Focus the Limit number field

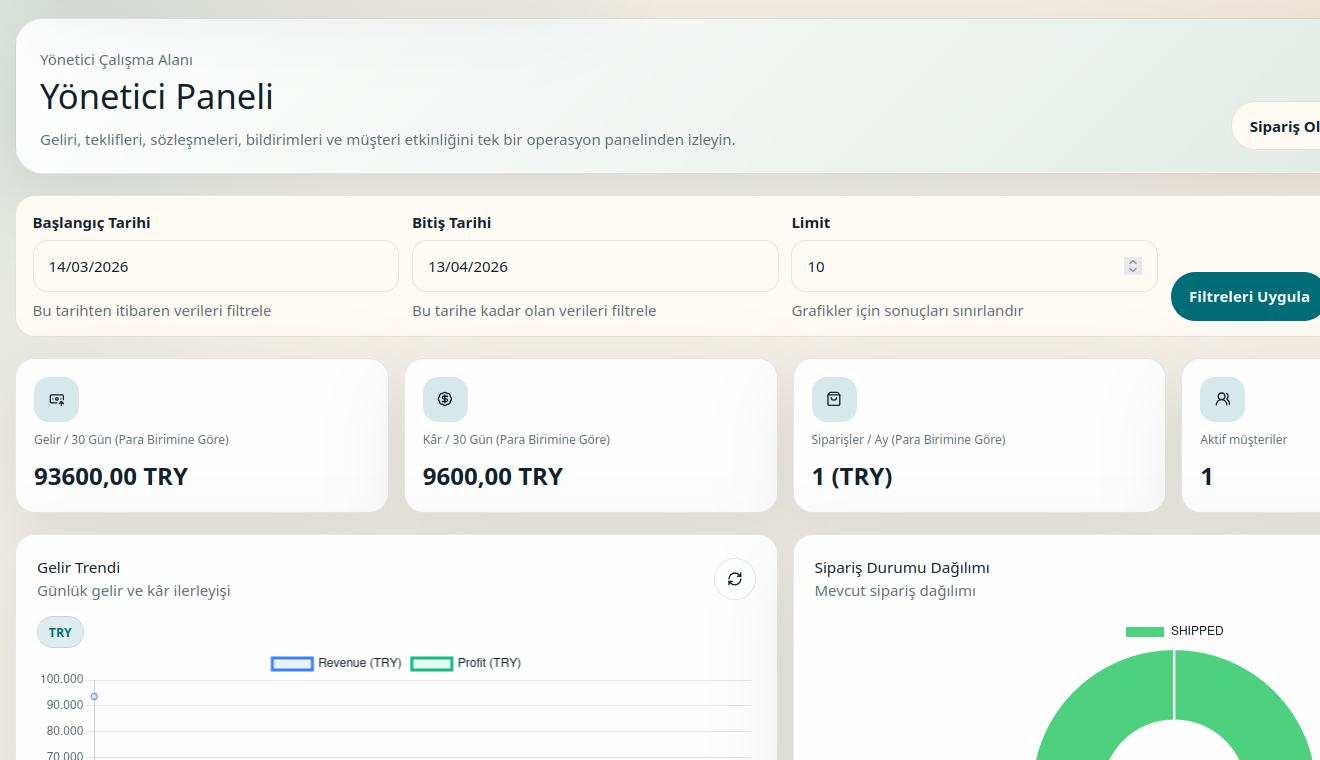point(974,266)
